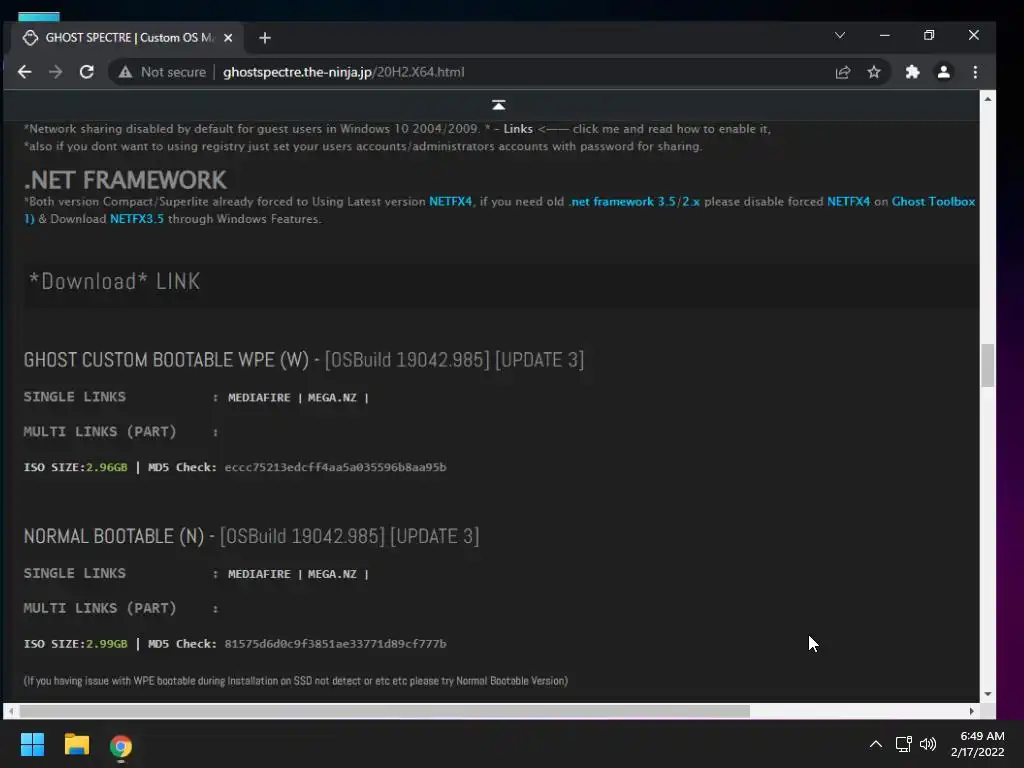
Task: Click the .NET FRAMEWORK heading
Action: point(125,180)
